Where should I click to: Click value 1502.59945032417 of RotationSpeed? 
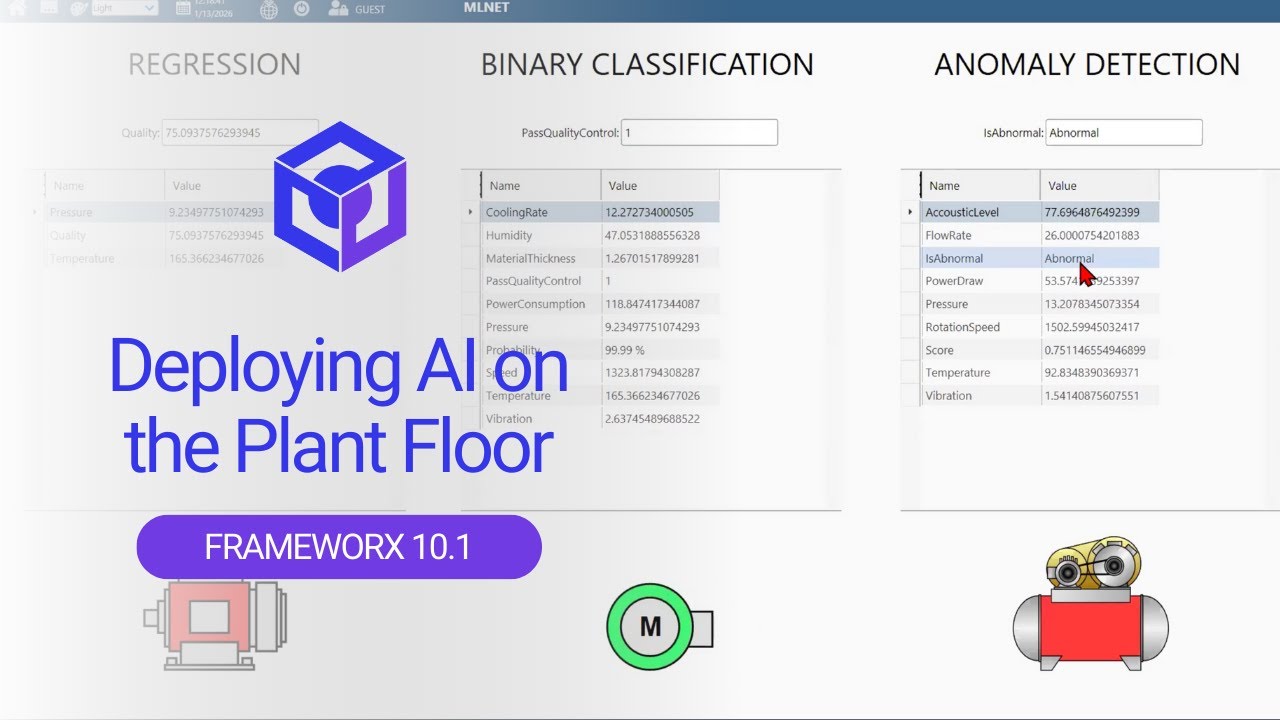[x=1092, y=327]
